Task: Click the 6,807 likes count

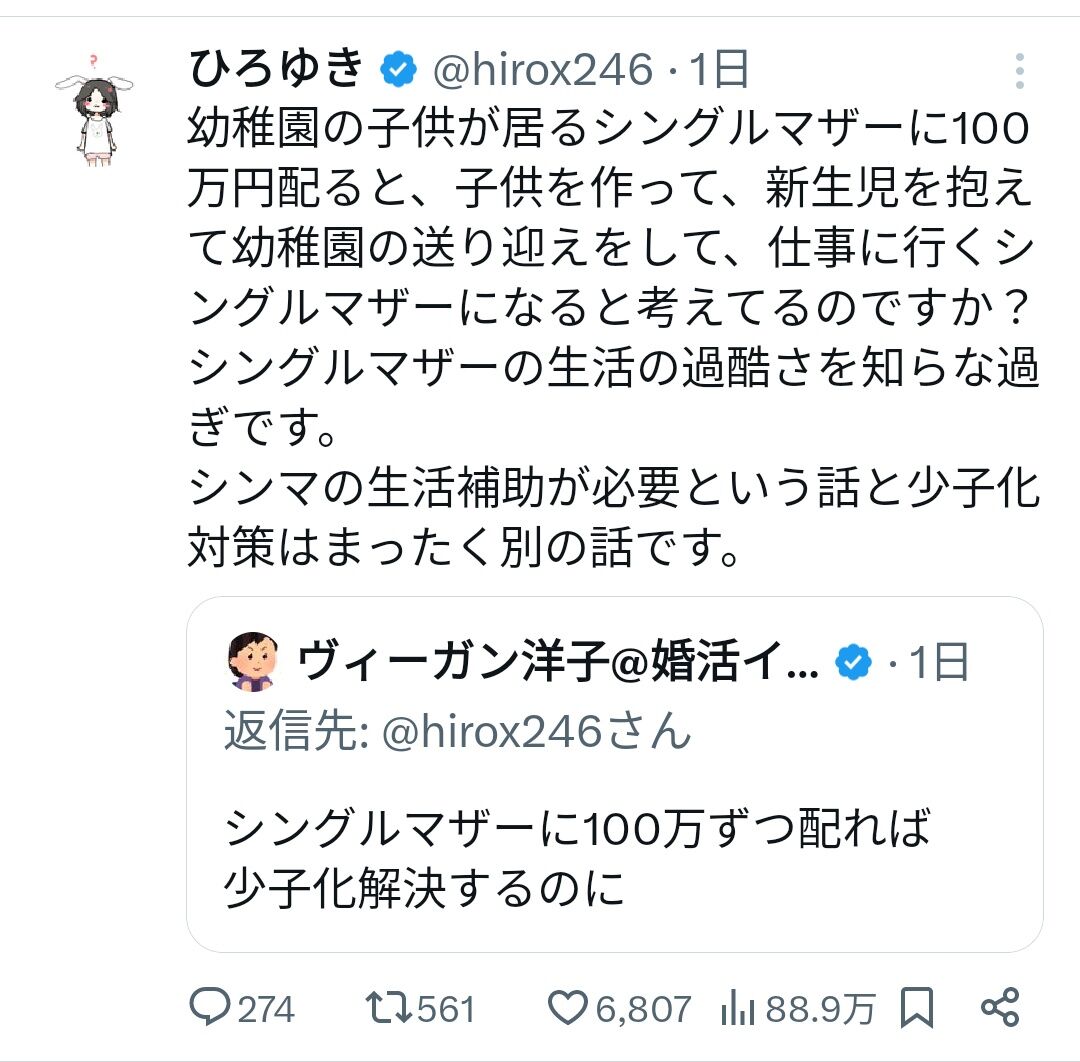Action: [643, 1009]
